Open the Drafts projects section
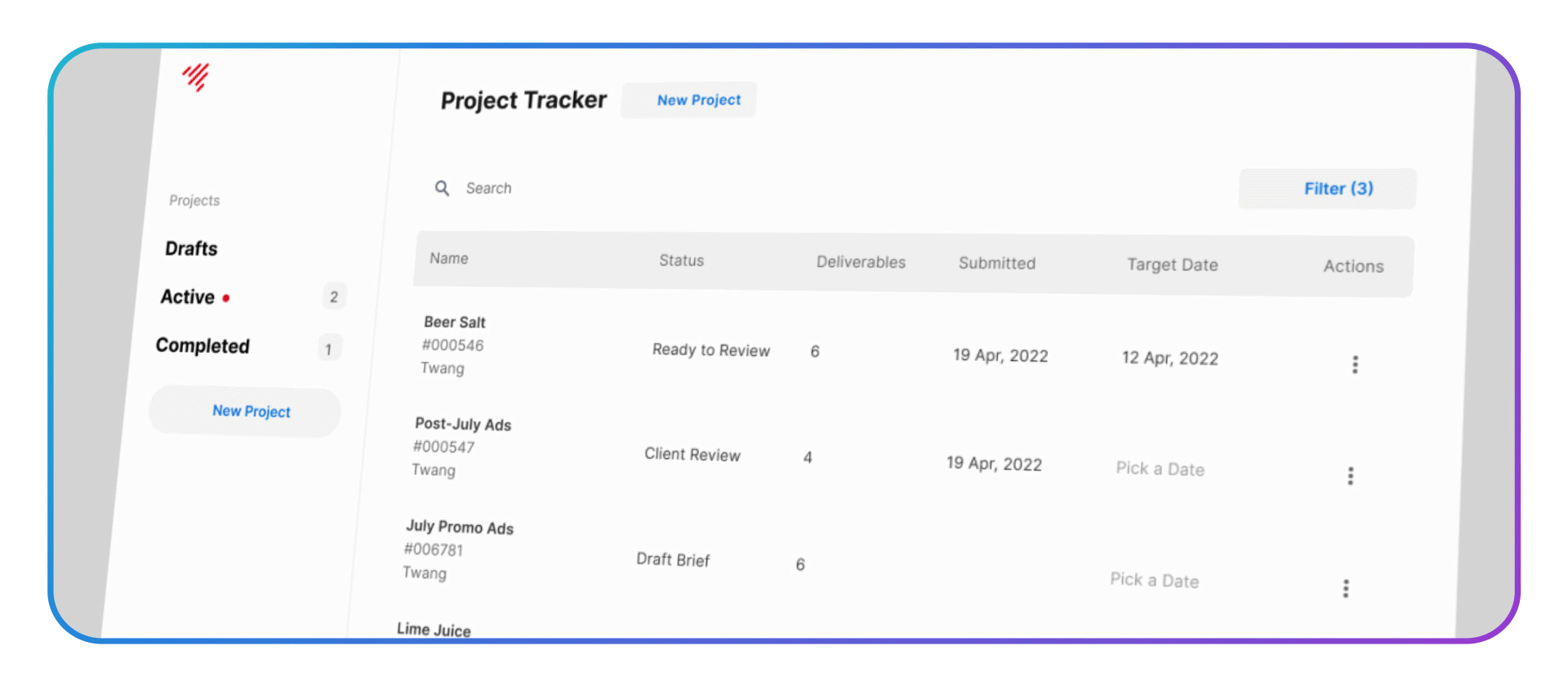Screen dimensions: 1568x686 pyautogui.click(x=191, y=248)
